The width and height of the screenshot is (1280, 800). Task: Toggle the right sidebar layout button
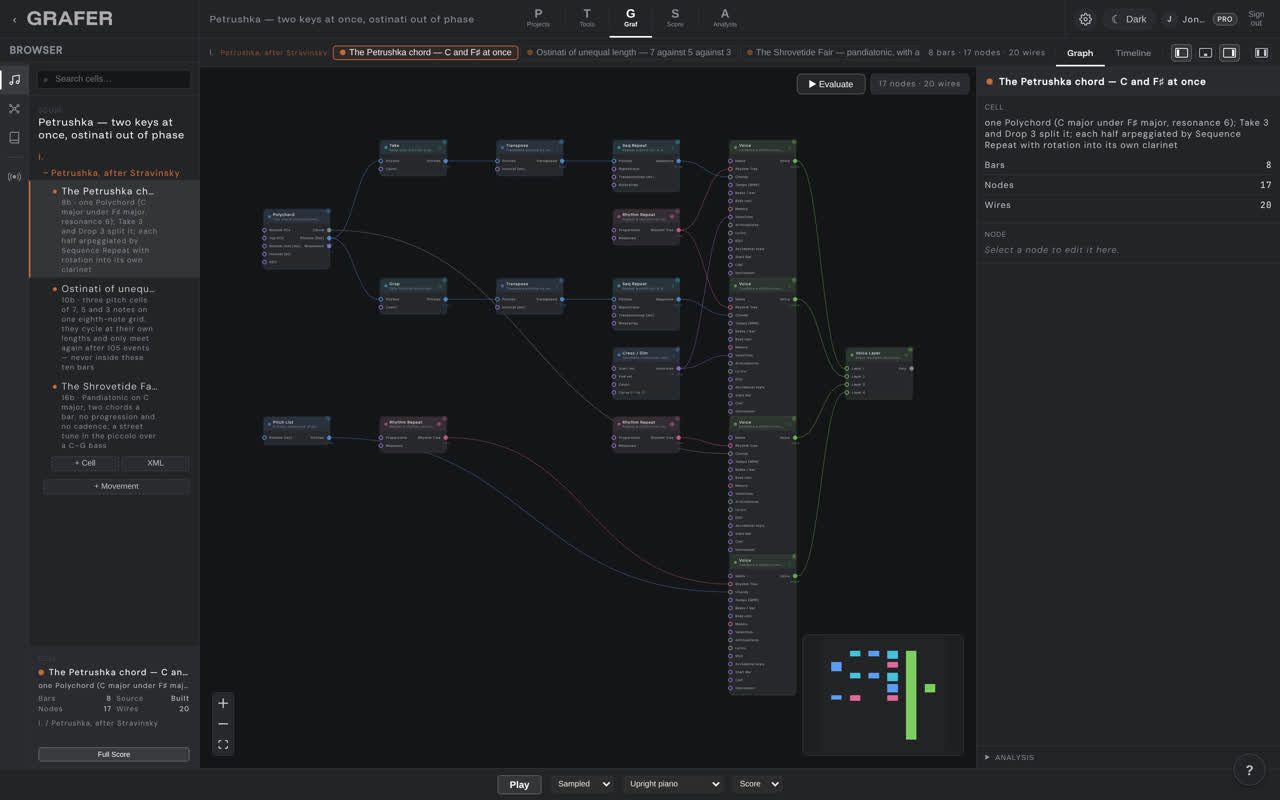tap(1229, 53)
